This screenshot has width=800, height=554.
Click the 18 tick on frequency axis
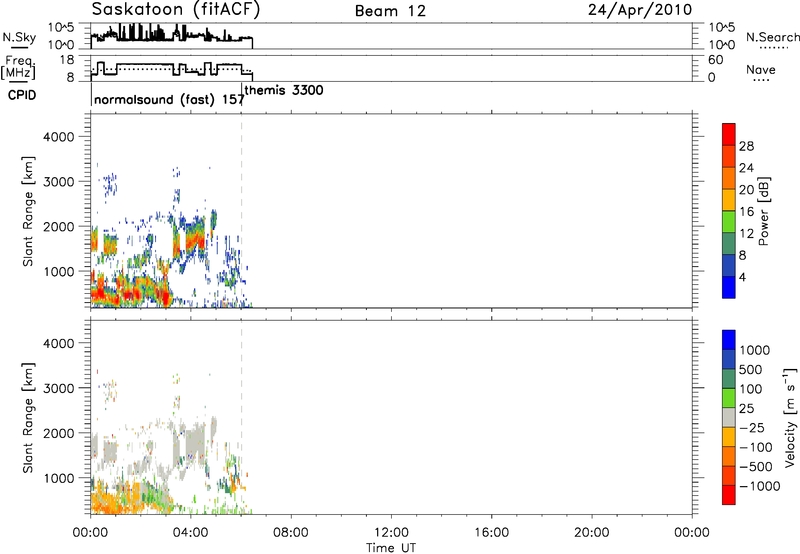(67, 60)
